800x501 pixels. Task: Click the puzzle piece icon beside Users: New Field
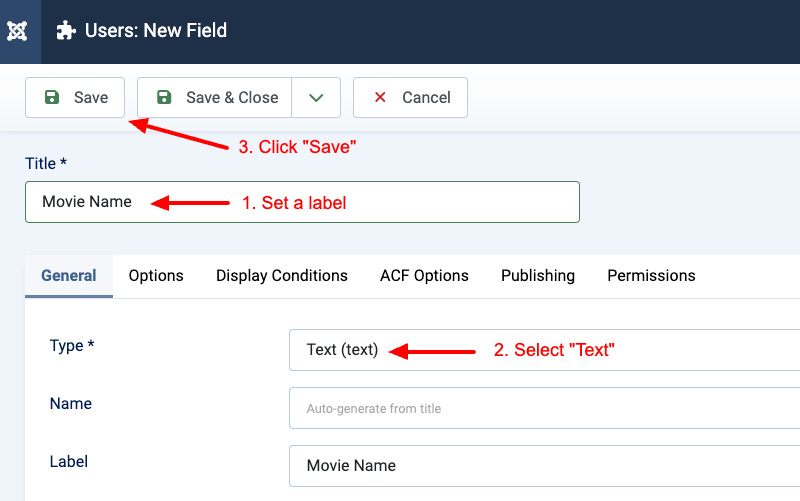(66, 31)
